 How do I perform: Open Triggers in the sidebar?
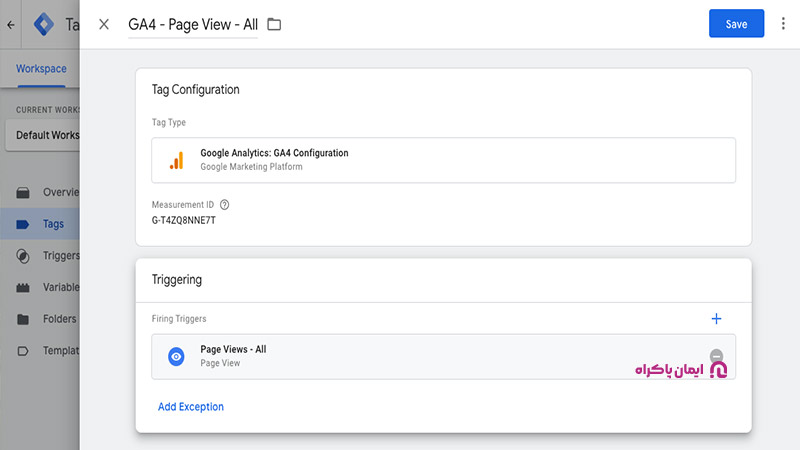(x=40, y=256)
